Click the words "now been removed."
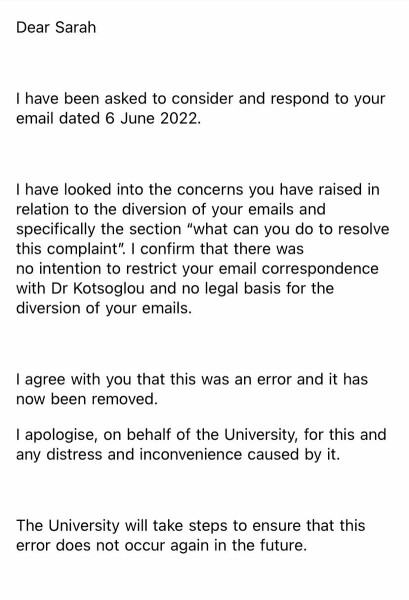409x600 pixels. (x=87, y=399)
